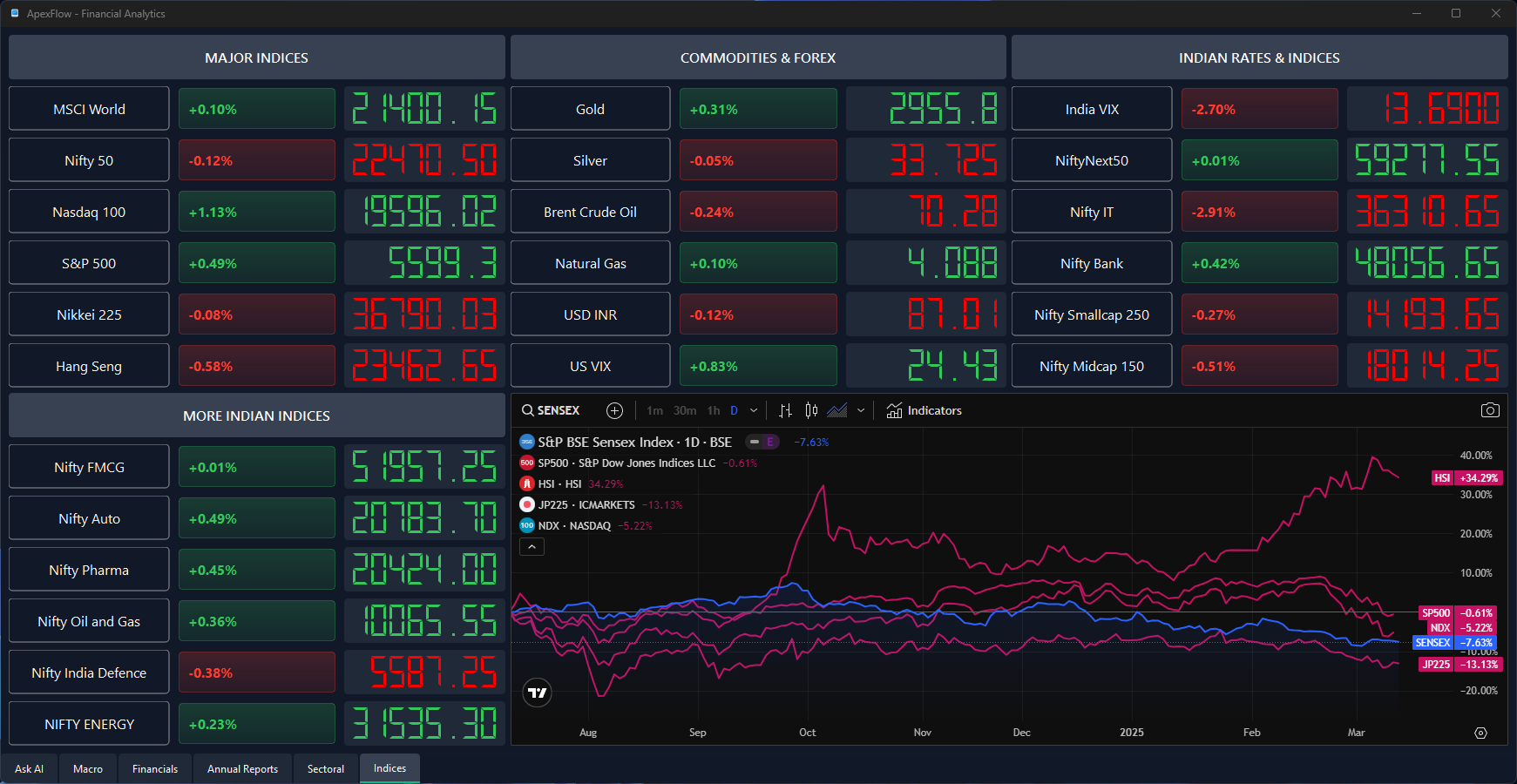Click the S&P BSE Sensex Index title

[x=634, y=442]
